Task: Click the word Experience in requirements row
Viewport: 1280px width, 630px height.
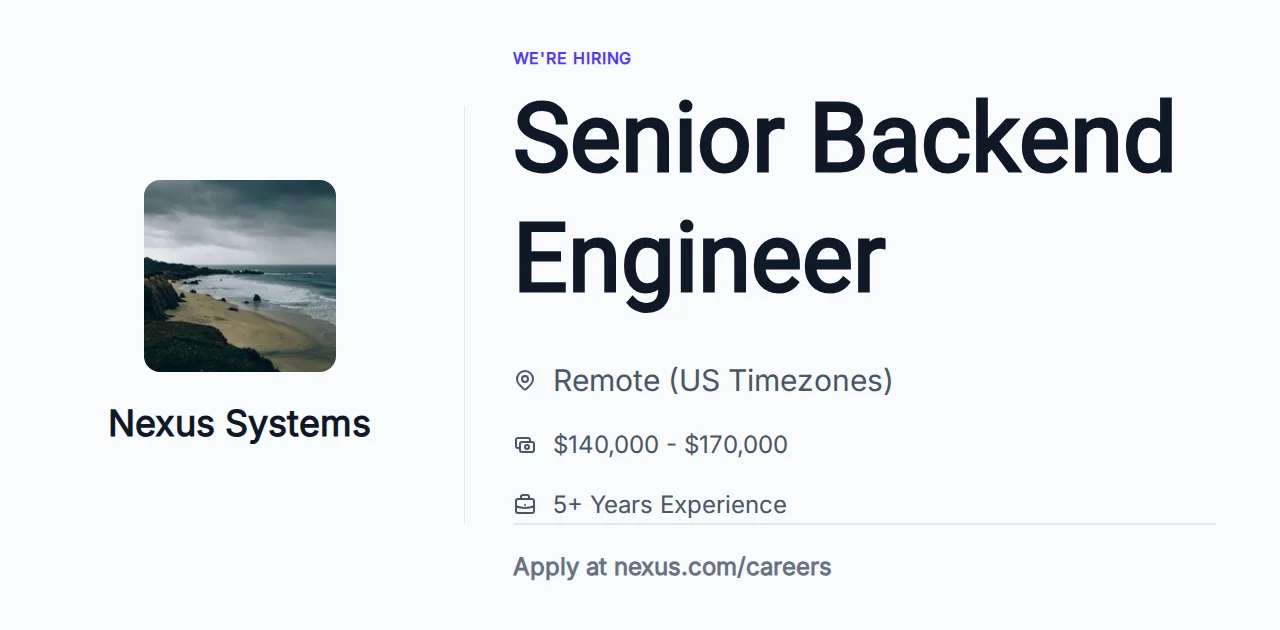Action: (724, 505)
